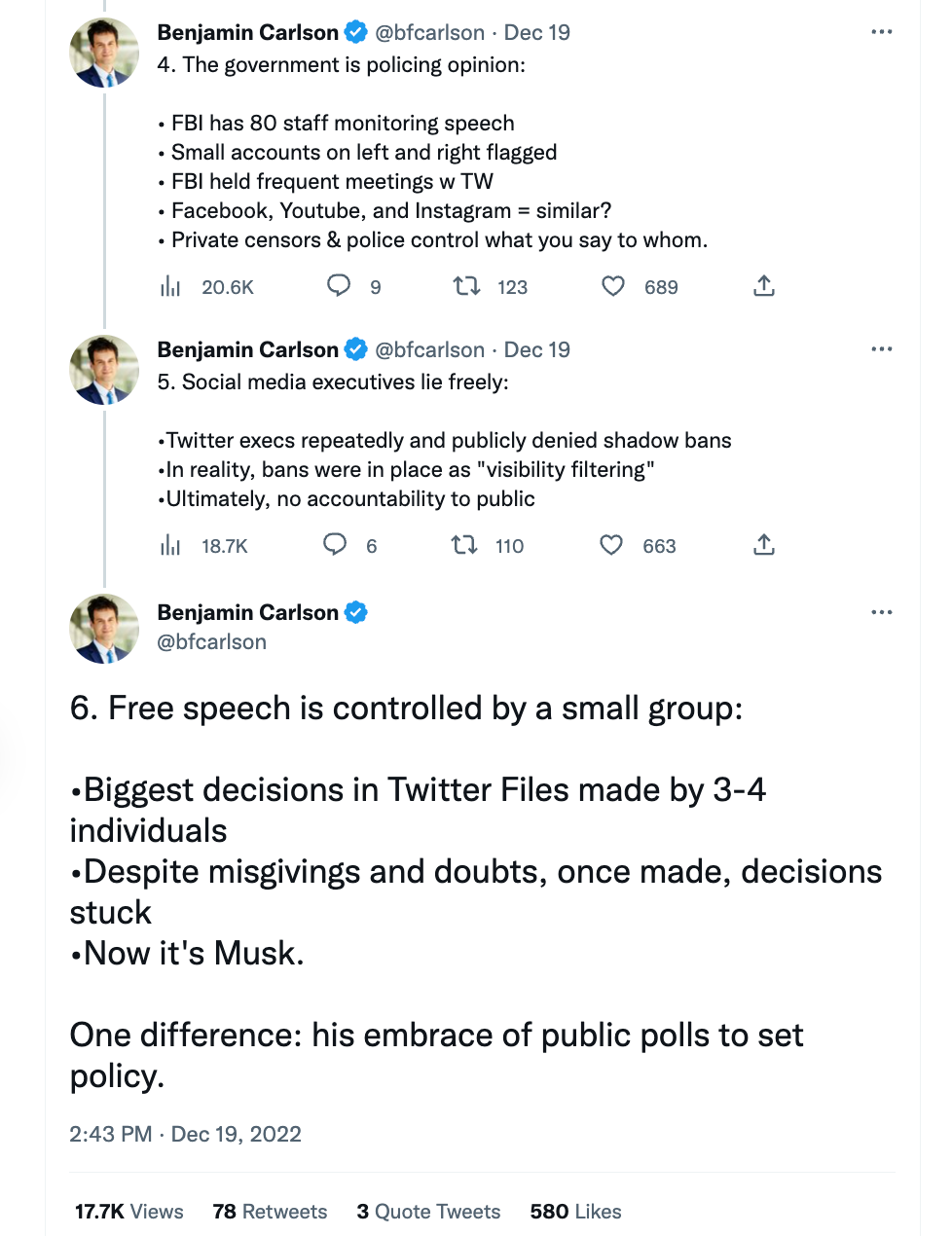Retweet the tweet with 123 retweets
The image size is (952, 1236).
pos(466,286)
